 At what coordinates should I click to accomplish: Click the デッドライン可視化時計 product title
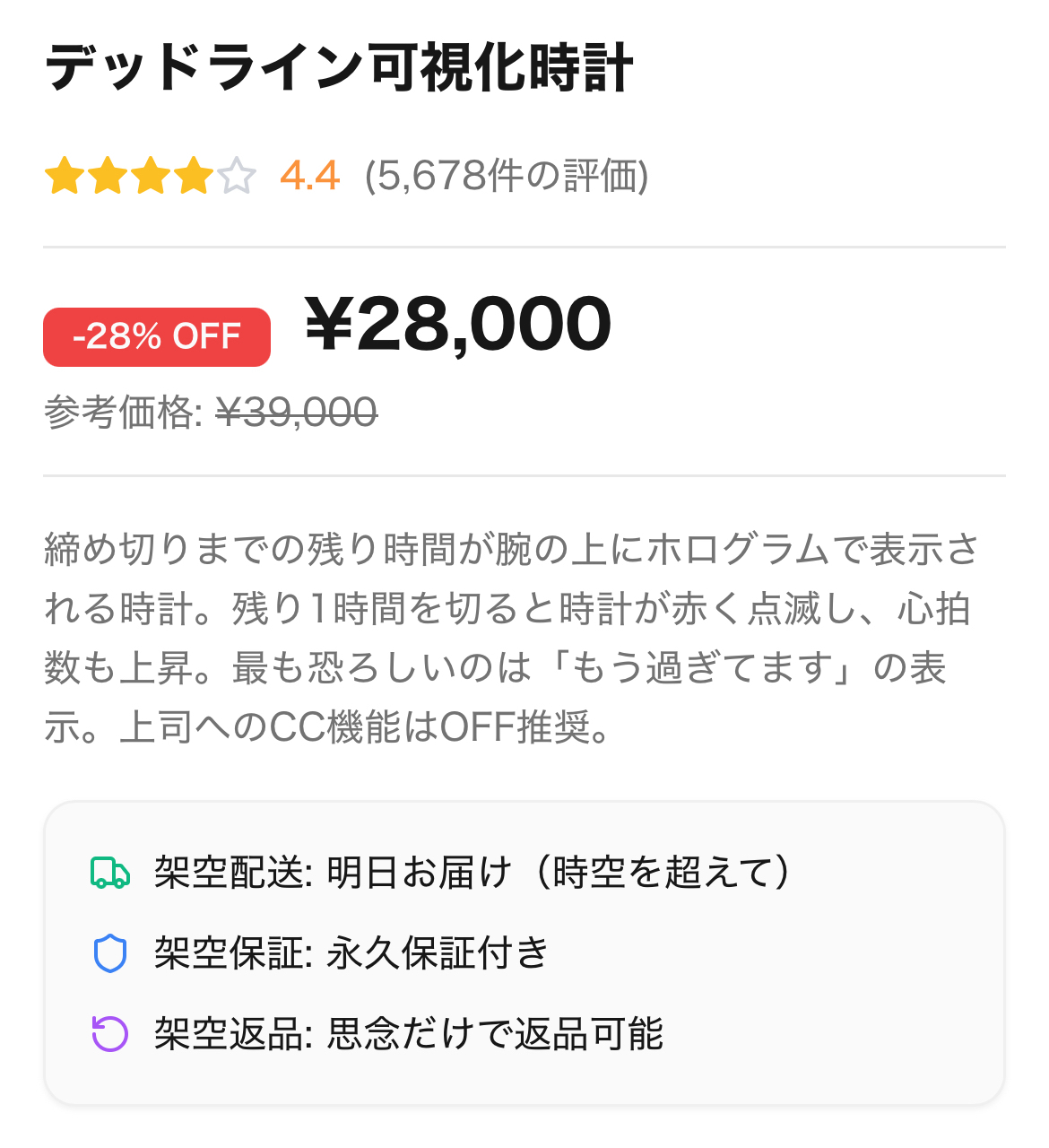click(339, 68)
